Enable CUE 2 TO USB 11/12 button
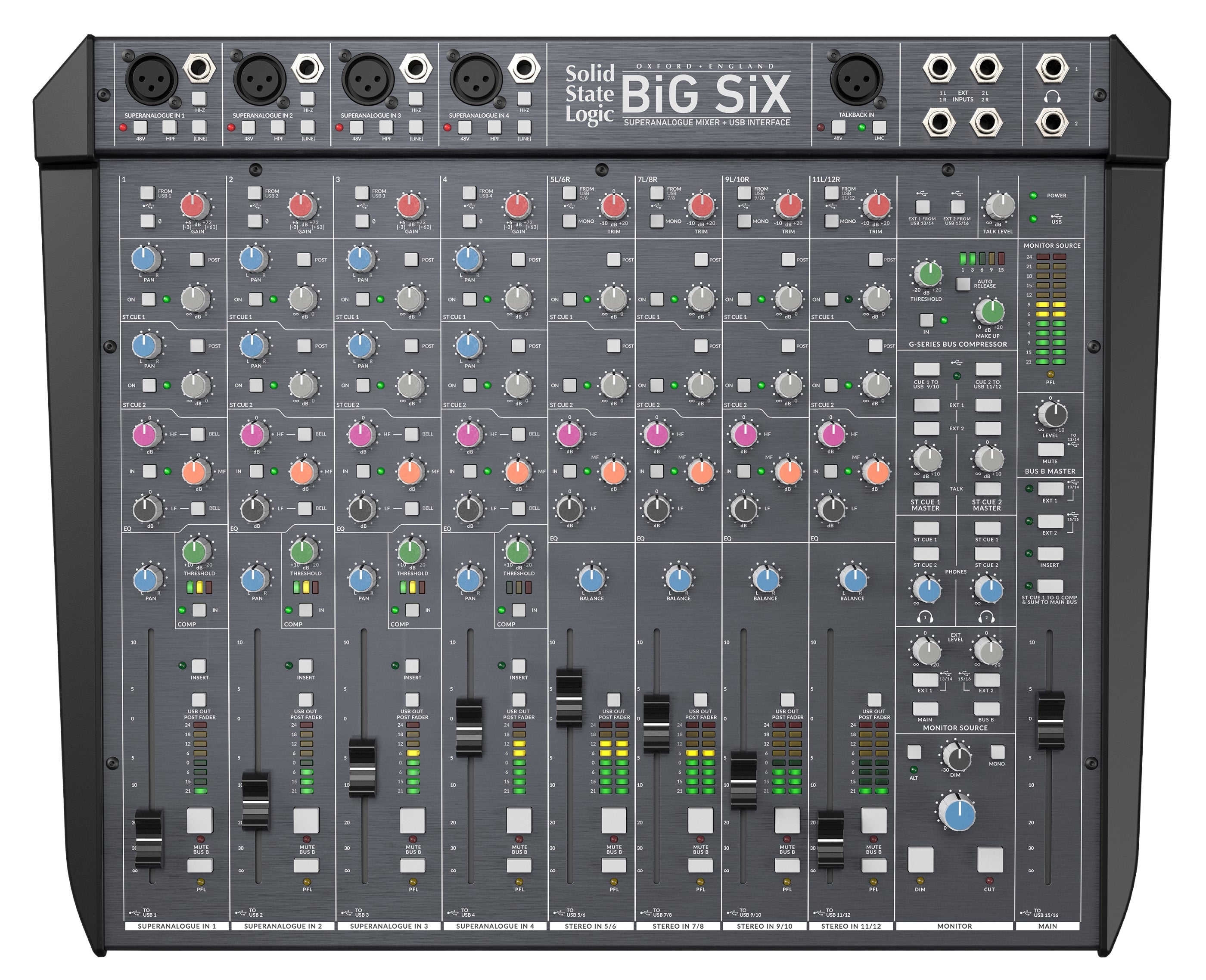This screenshot has width=1206, height=980. 988,369
